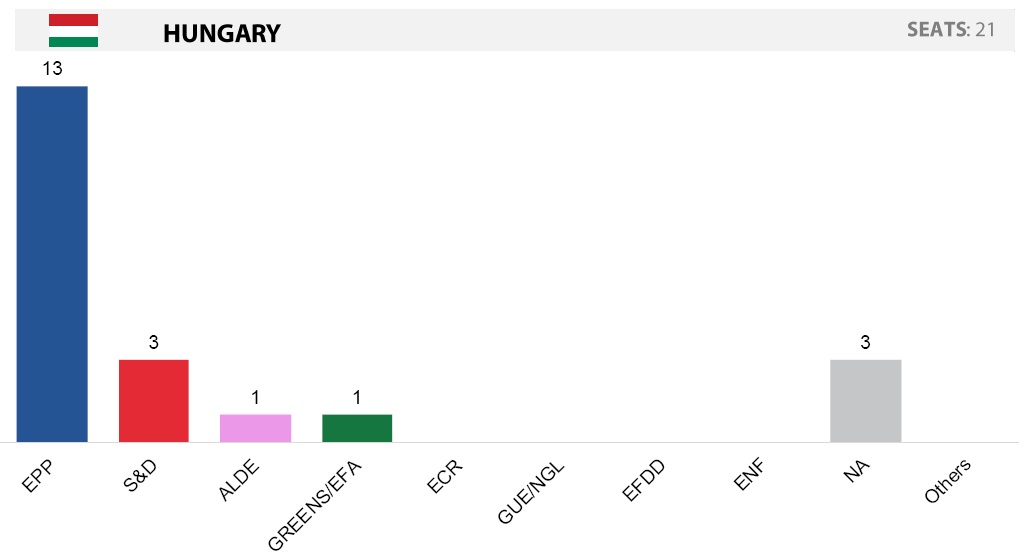Click the Hungarian flag icon

click(73, 30)
